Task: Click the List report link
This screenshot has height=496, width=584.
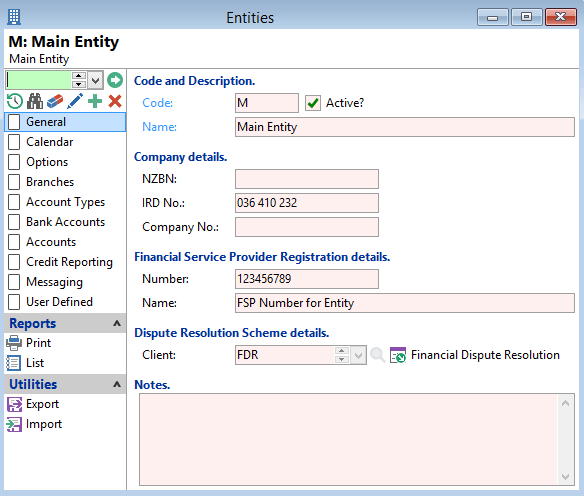Action: (x=35, y=363)
